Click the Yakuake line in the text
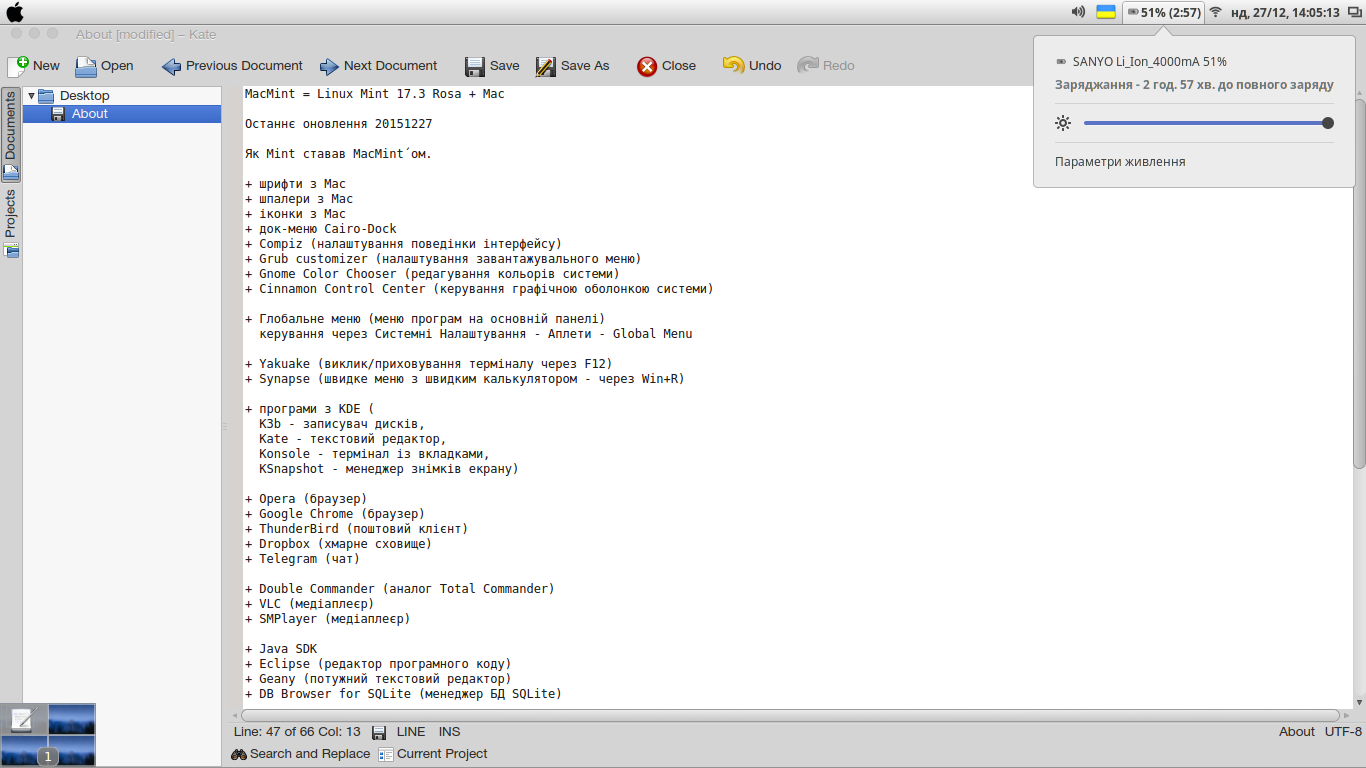1366x768 pixels. click(428, 364)
